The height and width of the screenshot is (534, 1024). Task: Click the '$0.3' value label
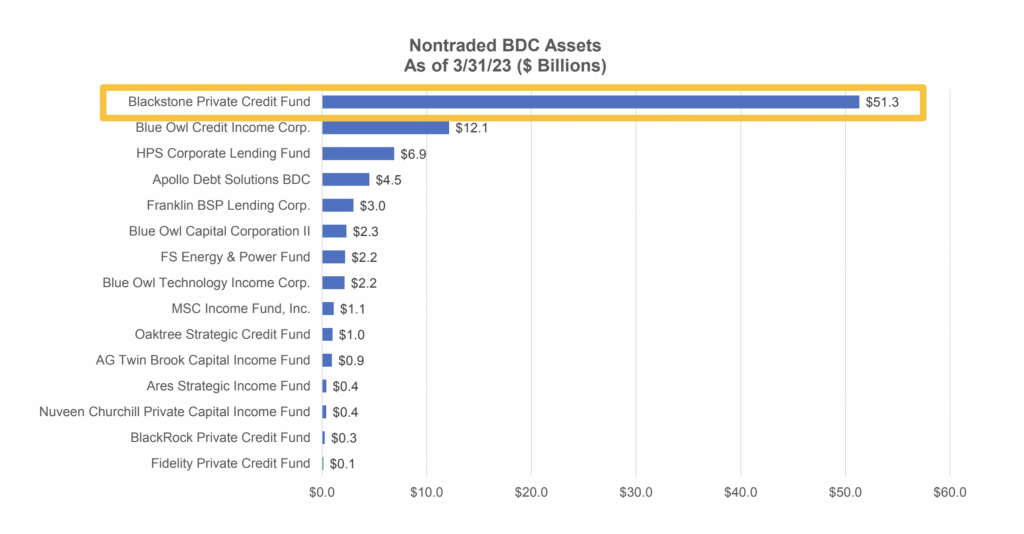coord(344,438)
